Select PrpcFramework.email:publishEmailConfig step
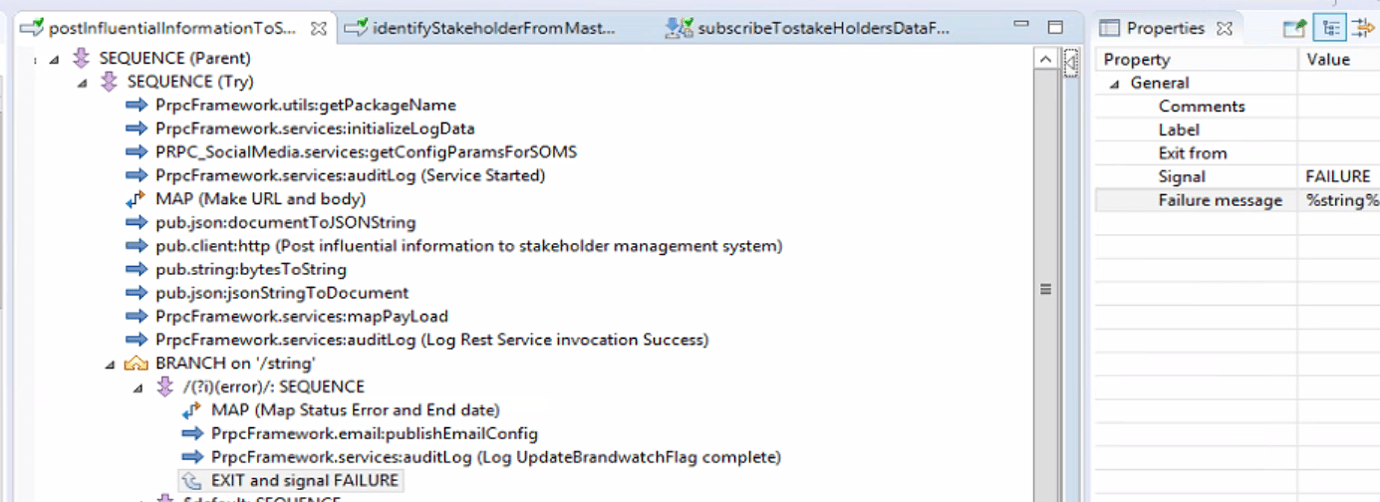 374,434
